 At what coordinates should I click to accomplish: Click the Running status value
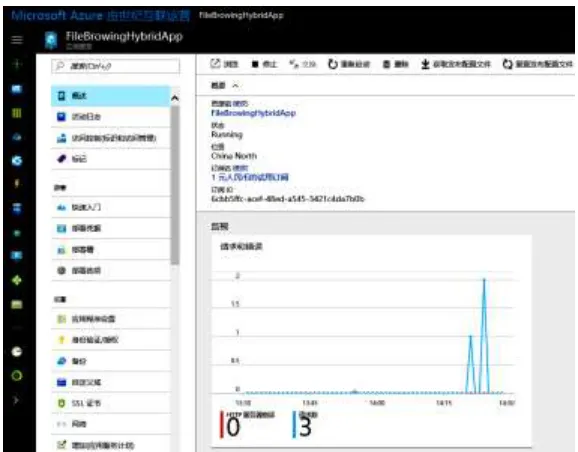coord(227,135)
